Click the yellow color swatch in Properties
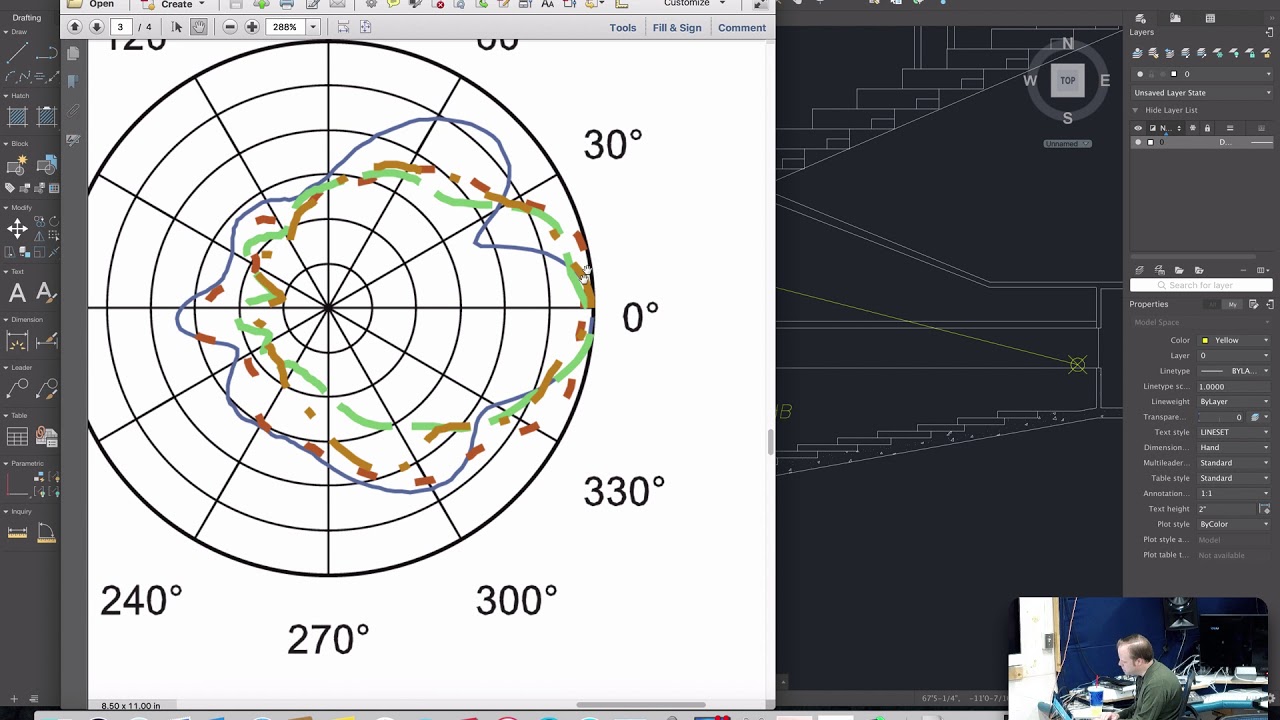The width and height of the screenshot is (1280, 720). [1205, 340]
